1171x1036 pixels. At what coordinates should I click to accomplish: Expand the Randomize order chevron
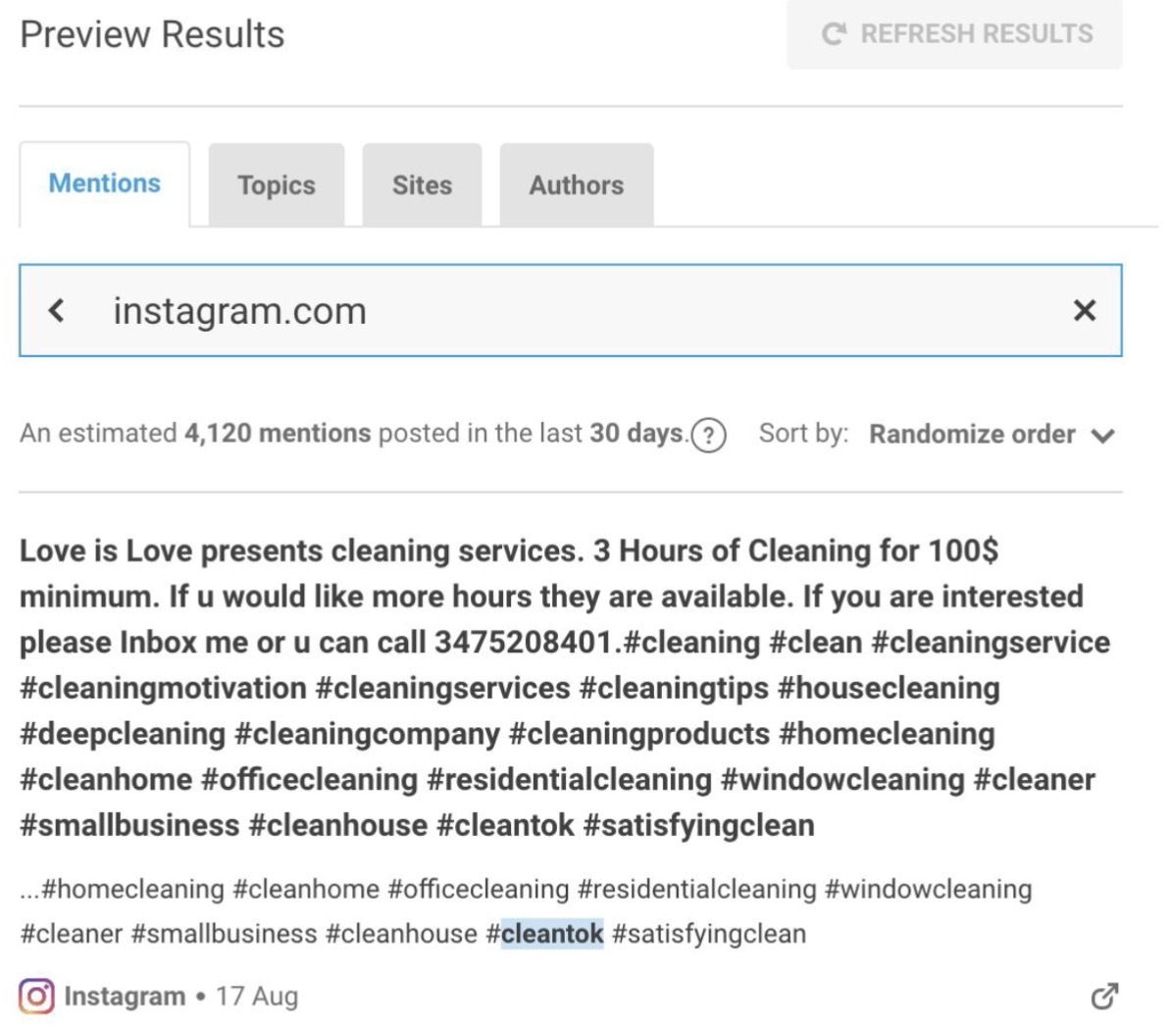click(1102, 436)
